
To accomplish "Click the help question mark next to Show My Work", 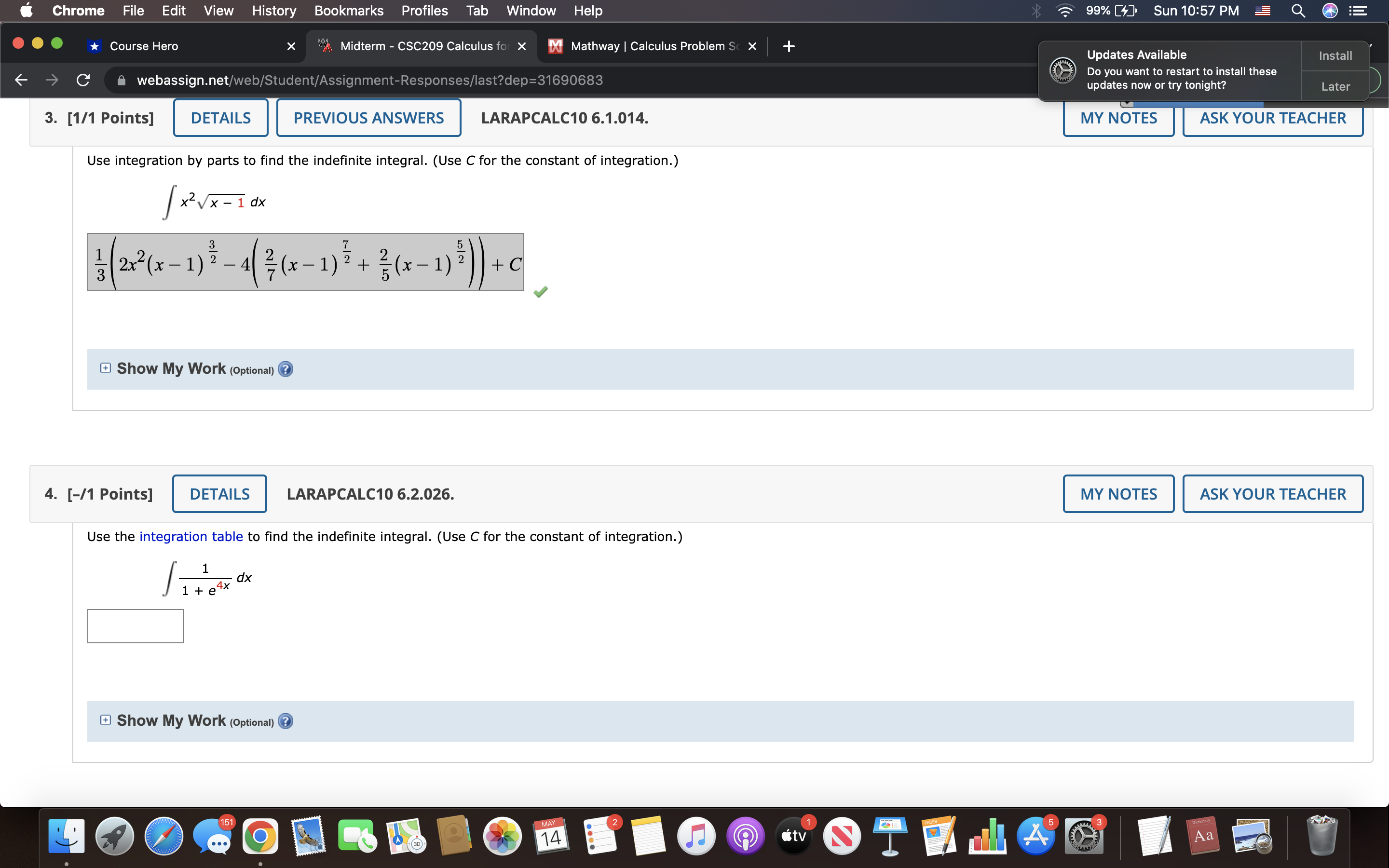I will coord(285,369).
